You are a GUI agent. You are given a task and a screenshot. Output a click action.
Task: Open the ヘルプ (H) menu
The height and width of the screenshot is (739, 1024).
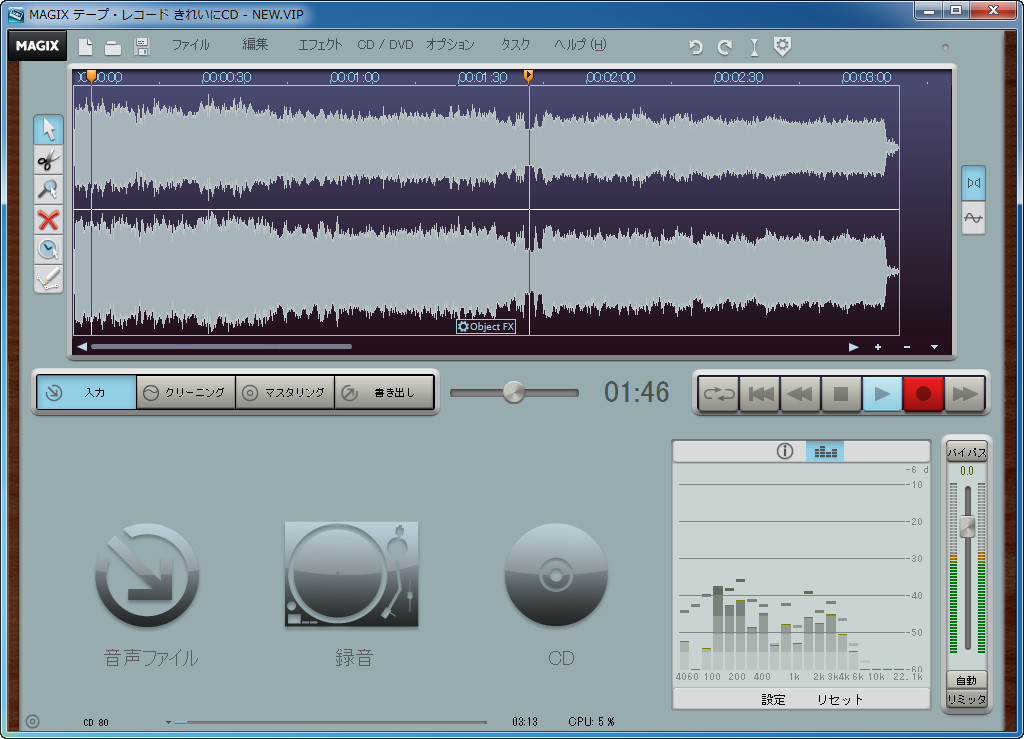580,44
